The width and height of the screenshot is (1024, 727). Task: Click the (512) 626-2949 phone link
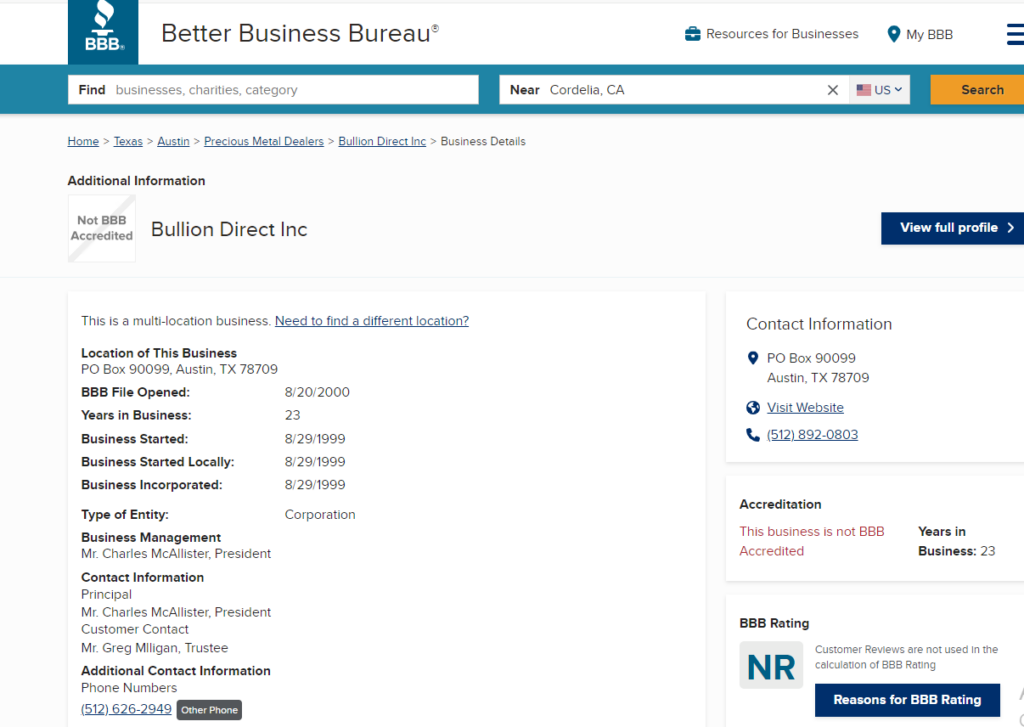(x=126, y=709)
